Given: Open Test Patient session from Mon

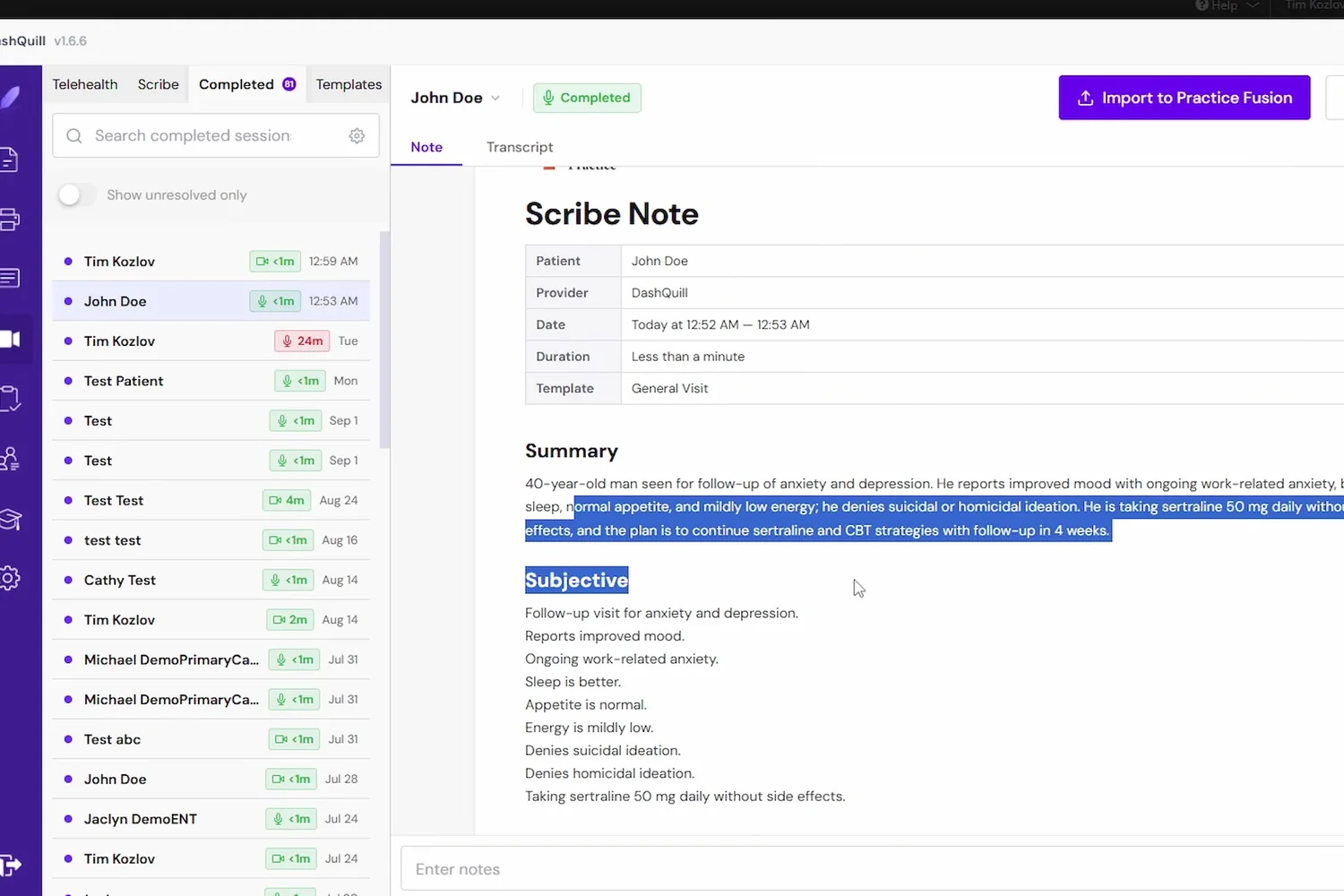Looking at the screenshot, I should [211, 381].
